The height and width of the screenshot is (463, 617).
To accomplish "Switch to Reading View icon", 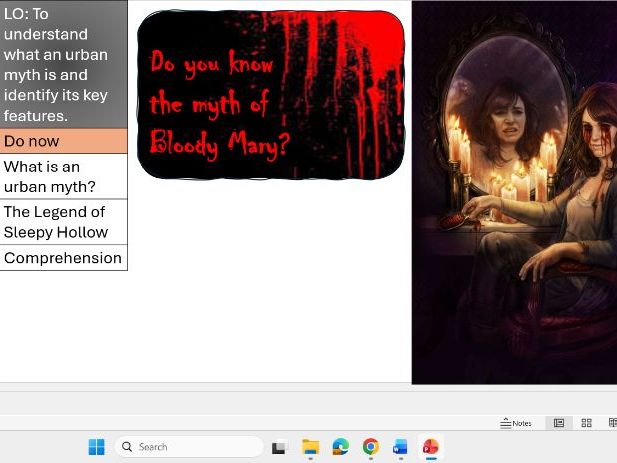I will pyautogui.click(x=613, y=423).
